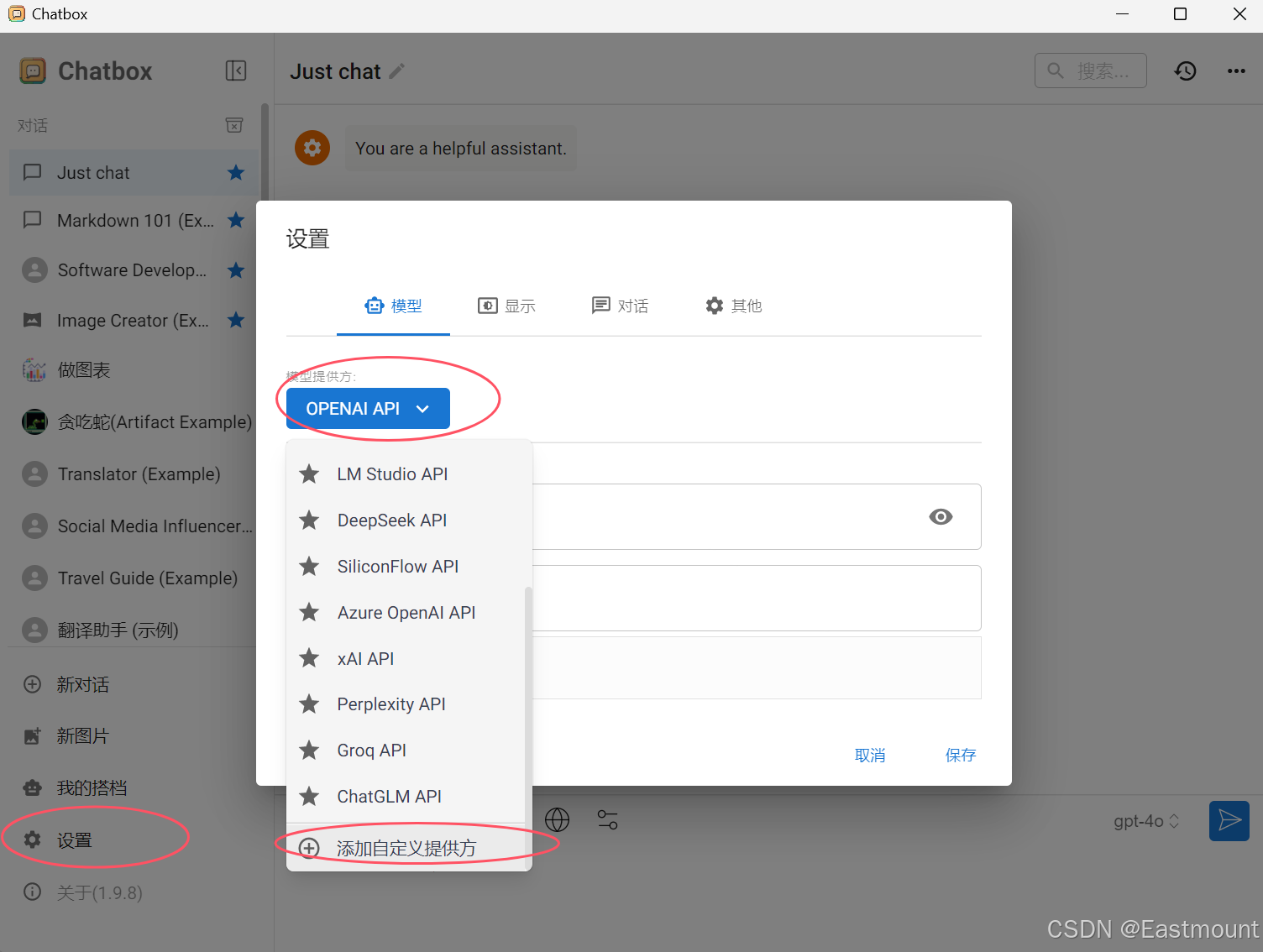The width and height of the screenshot is (1263, 952).
Task: Click the star beside Groq API
Action: pos(309,751)
